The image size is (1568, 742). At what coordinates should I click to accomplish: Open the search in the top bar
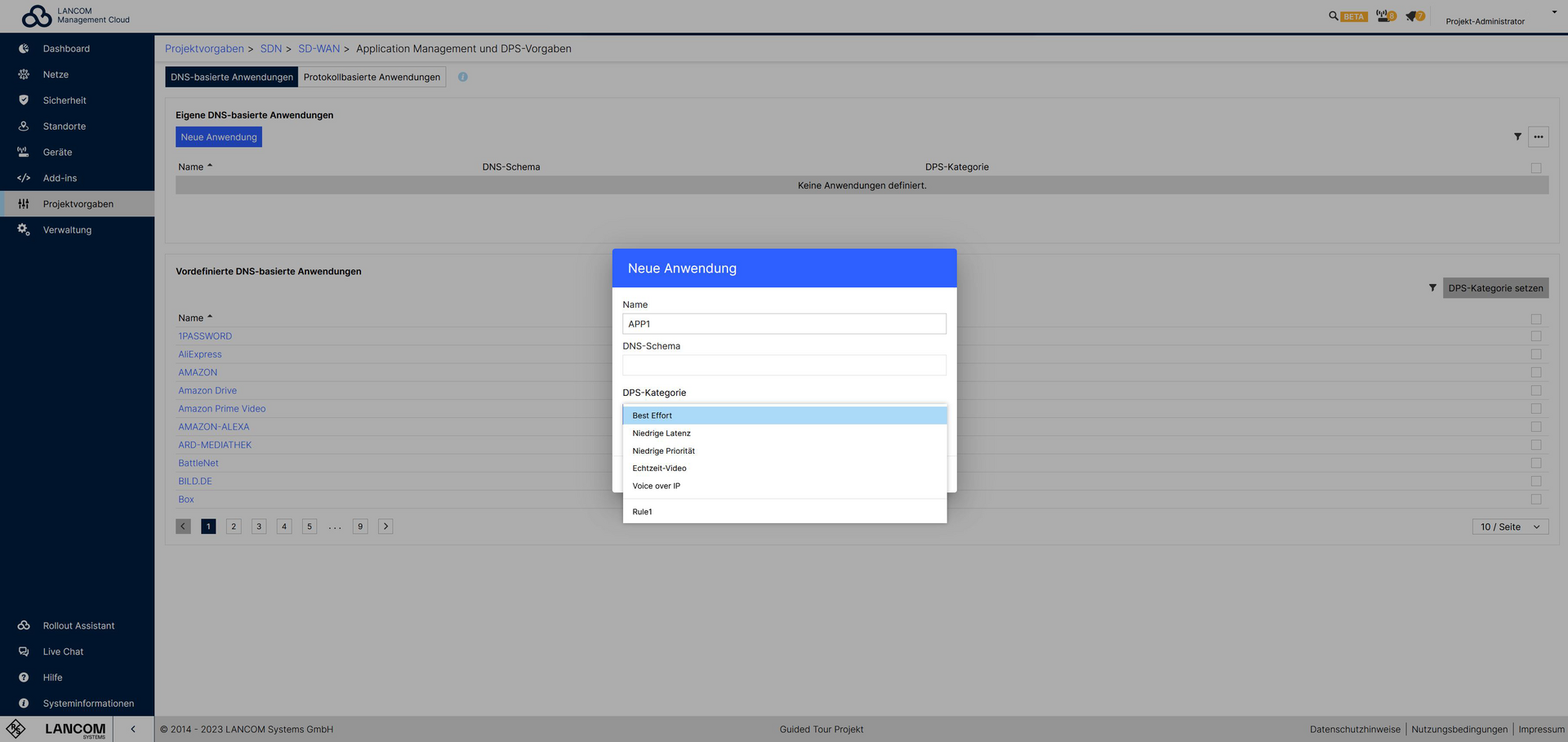tap(1332, 16)
